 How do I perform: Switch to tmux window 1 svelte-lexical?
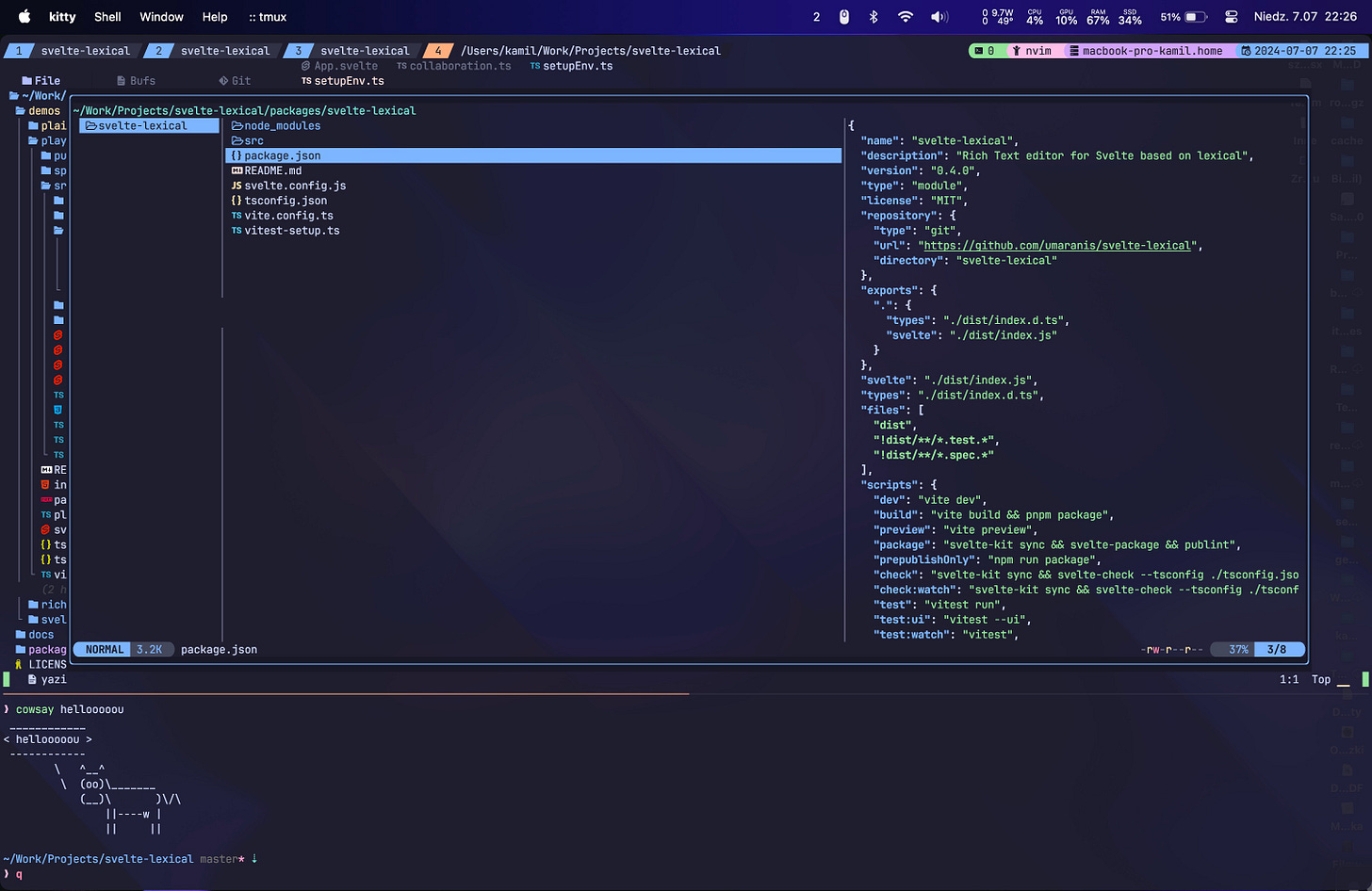(73, 51)
